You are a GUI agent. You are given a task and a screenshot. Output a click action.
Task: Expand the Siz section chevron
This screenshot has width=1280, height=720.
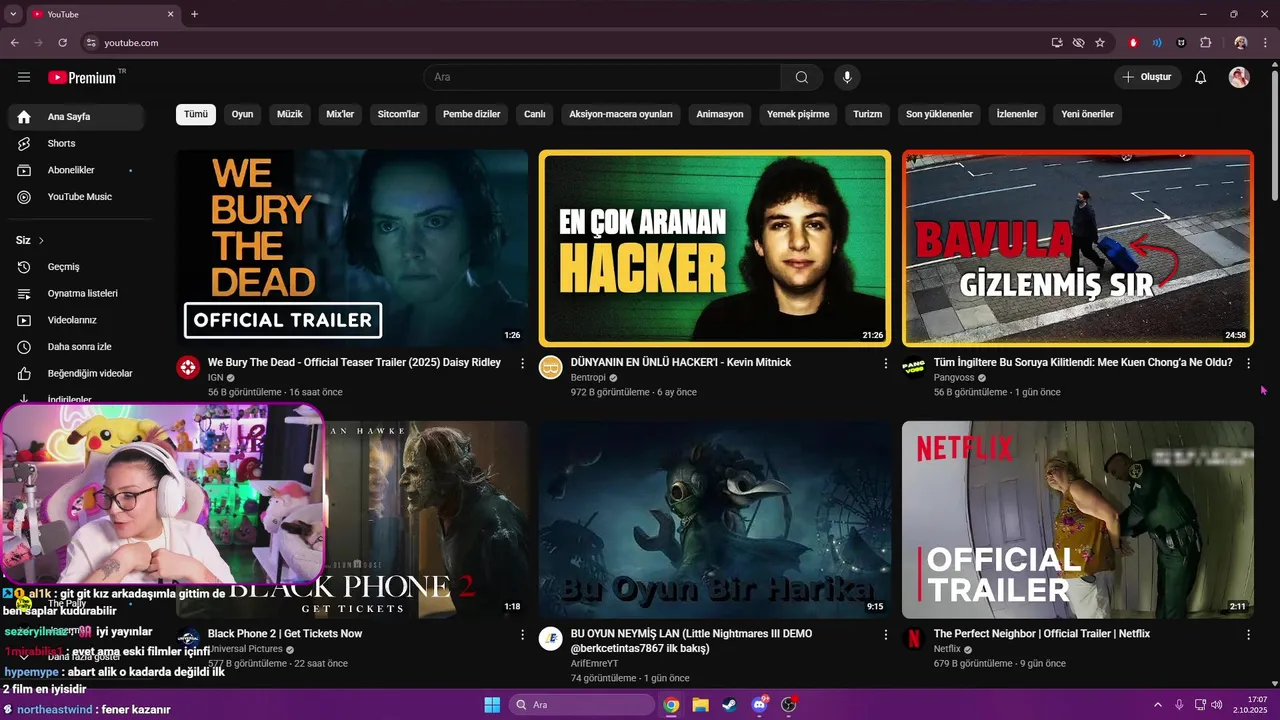(41, 241)
